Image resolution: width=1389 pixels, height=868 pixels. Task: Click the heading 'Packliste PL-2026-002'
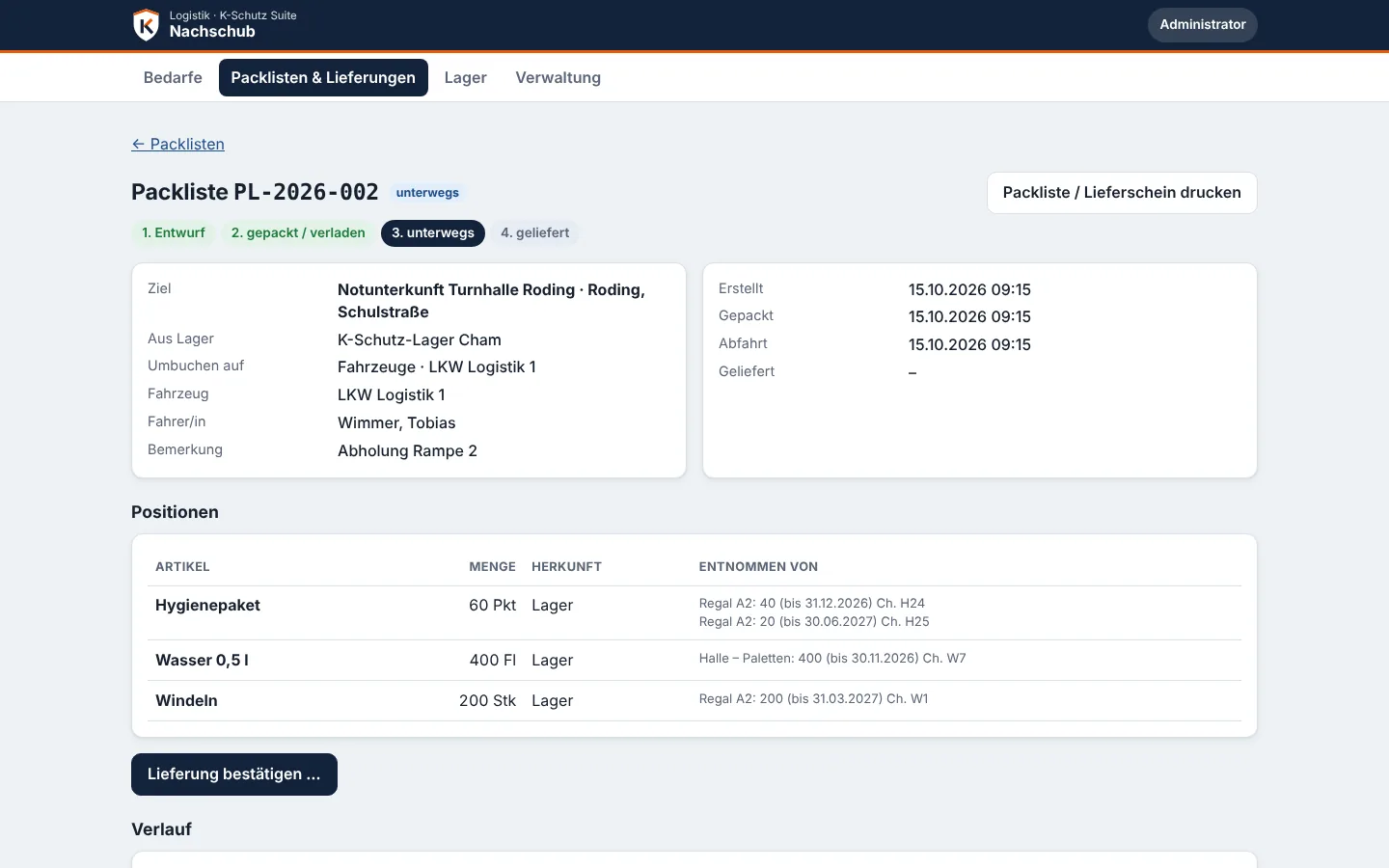[x=255, y=192]
